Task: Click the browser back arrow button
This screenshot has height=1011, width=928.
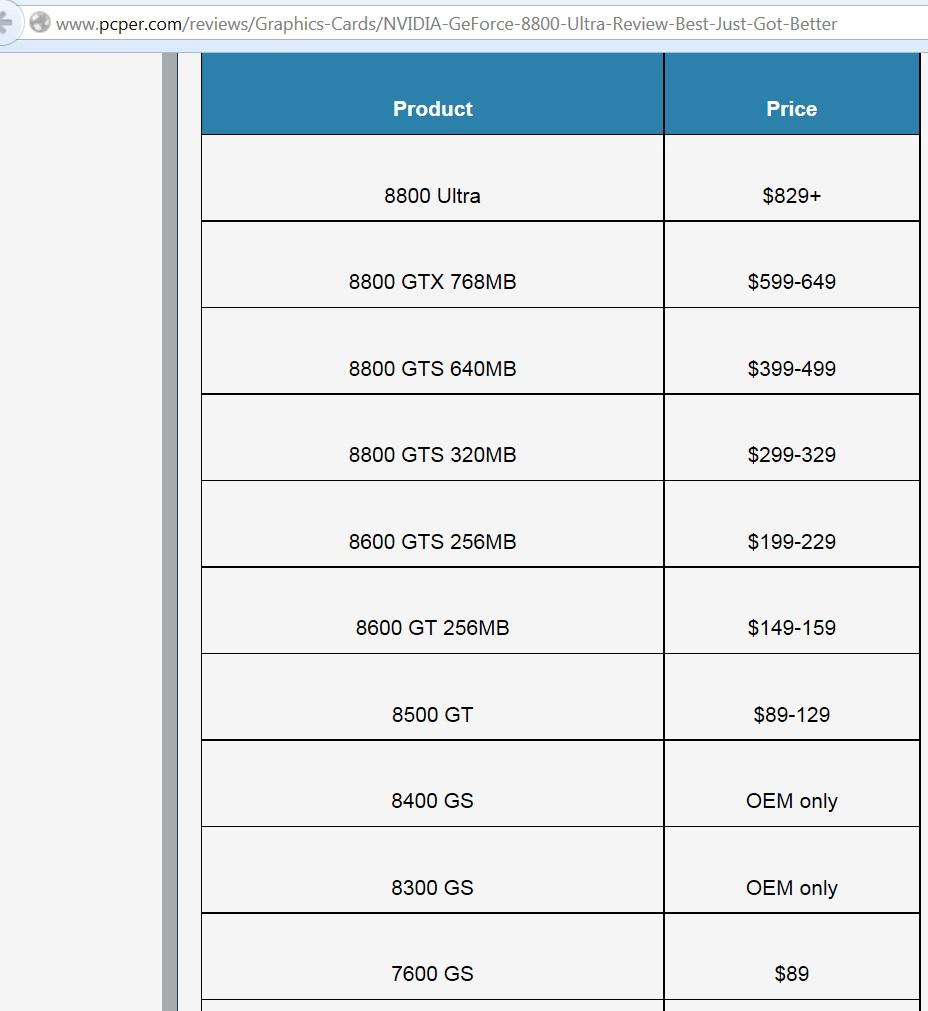Action: pyautogui.click(x=6, y=24)
